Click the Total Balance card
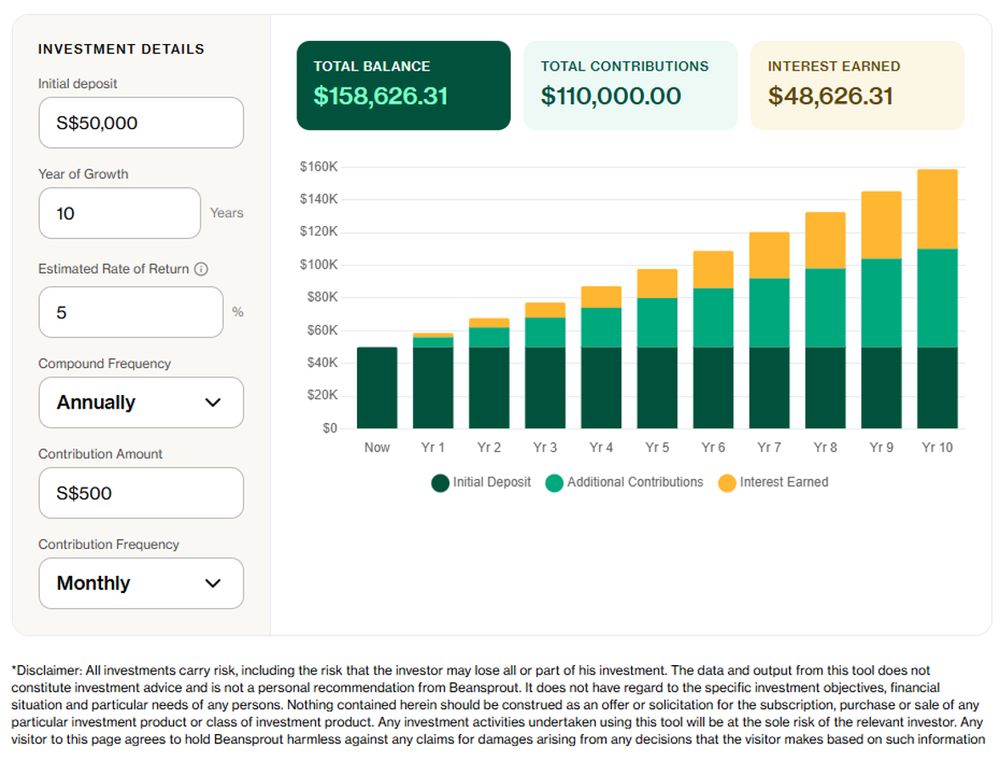 point(404,85)
